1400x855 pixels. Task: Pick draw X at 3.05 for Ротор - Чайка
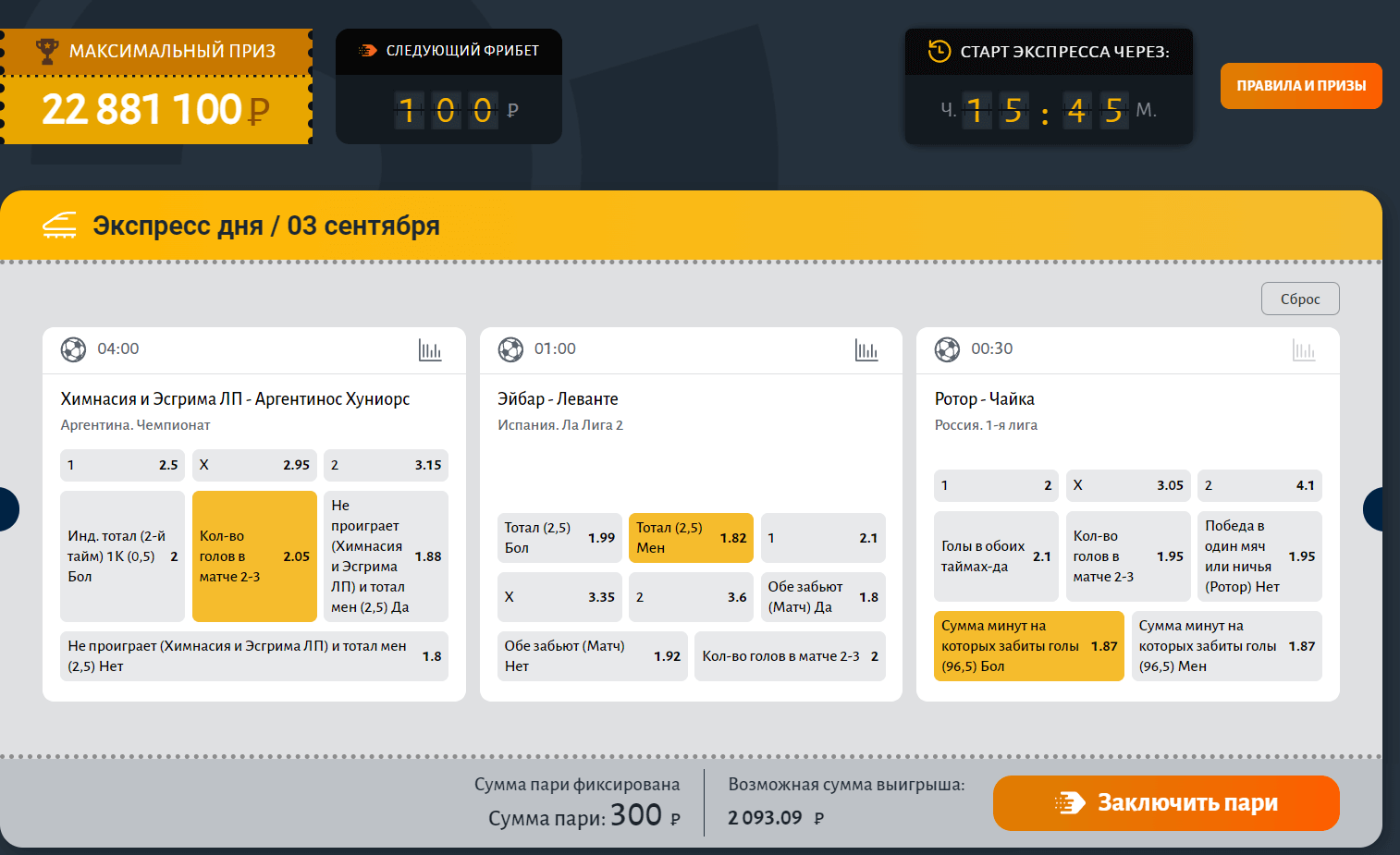click(x=1128, y=485)
